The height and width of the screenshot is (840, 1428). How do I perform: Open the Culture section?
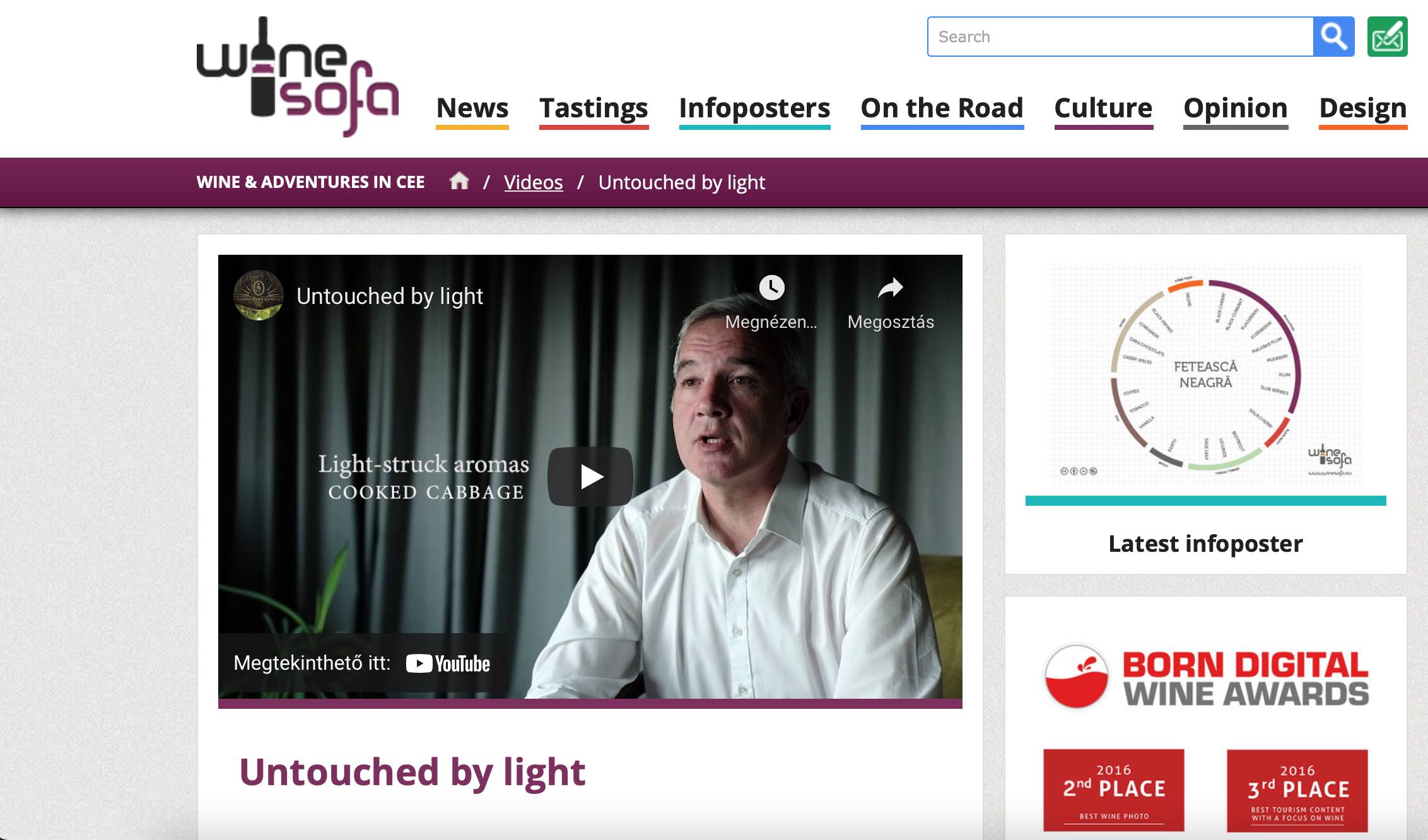coord(1104,108)
